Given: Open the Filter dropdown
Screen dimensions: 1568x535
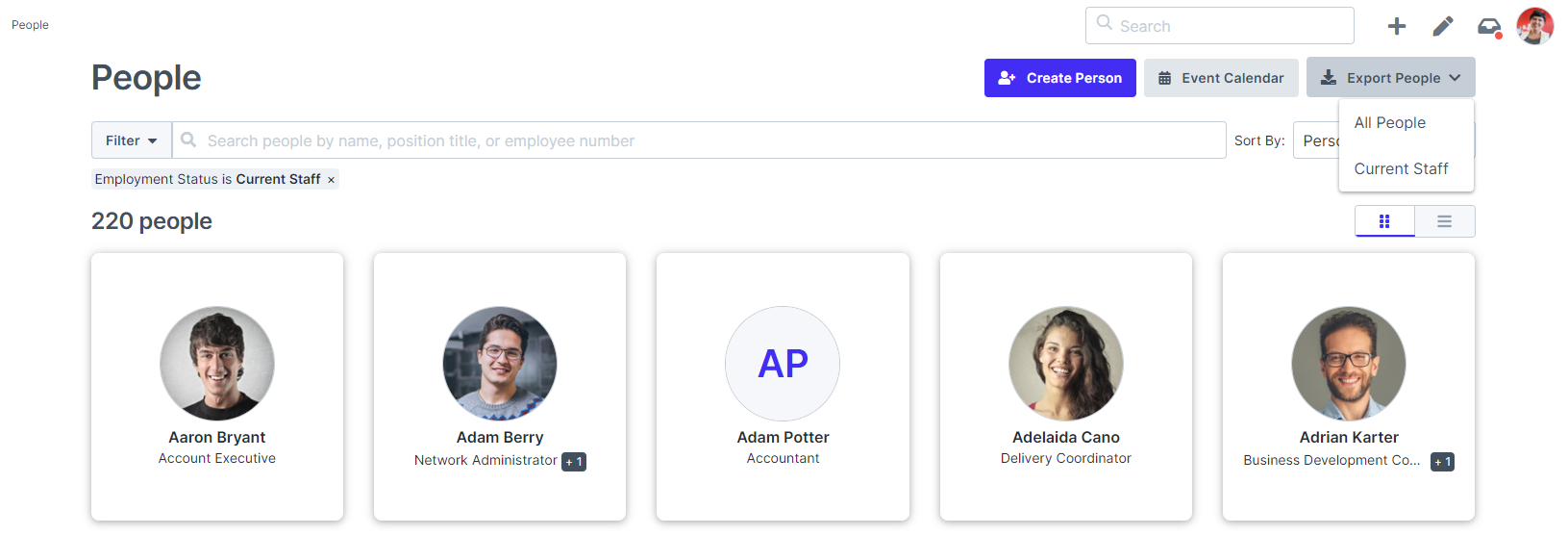Looking at the screenshot, I should pos(132,140).
